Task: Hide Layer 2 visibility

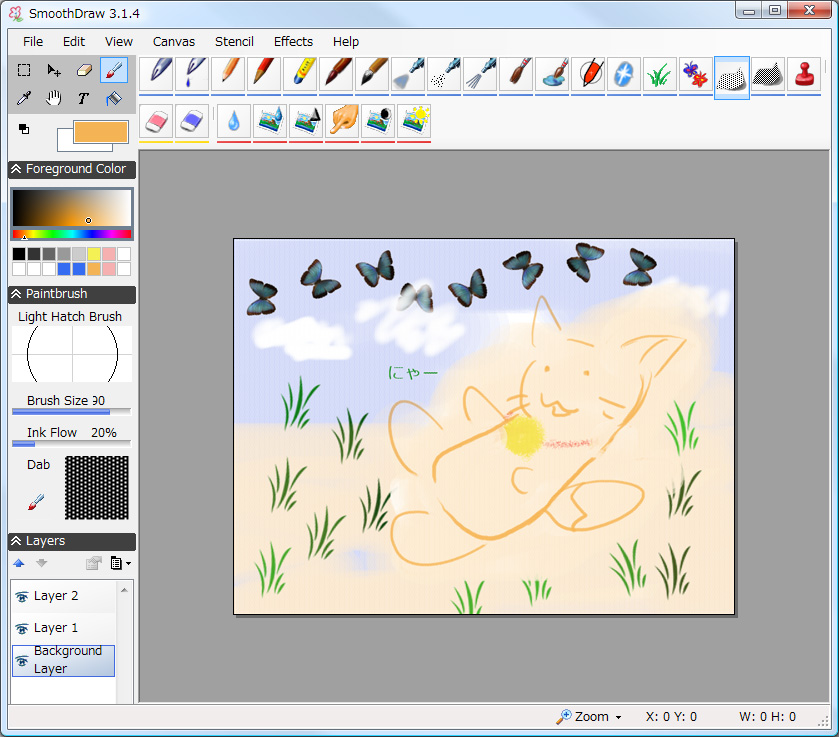Action: 20,595
